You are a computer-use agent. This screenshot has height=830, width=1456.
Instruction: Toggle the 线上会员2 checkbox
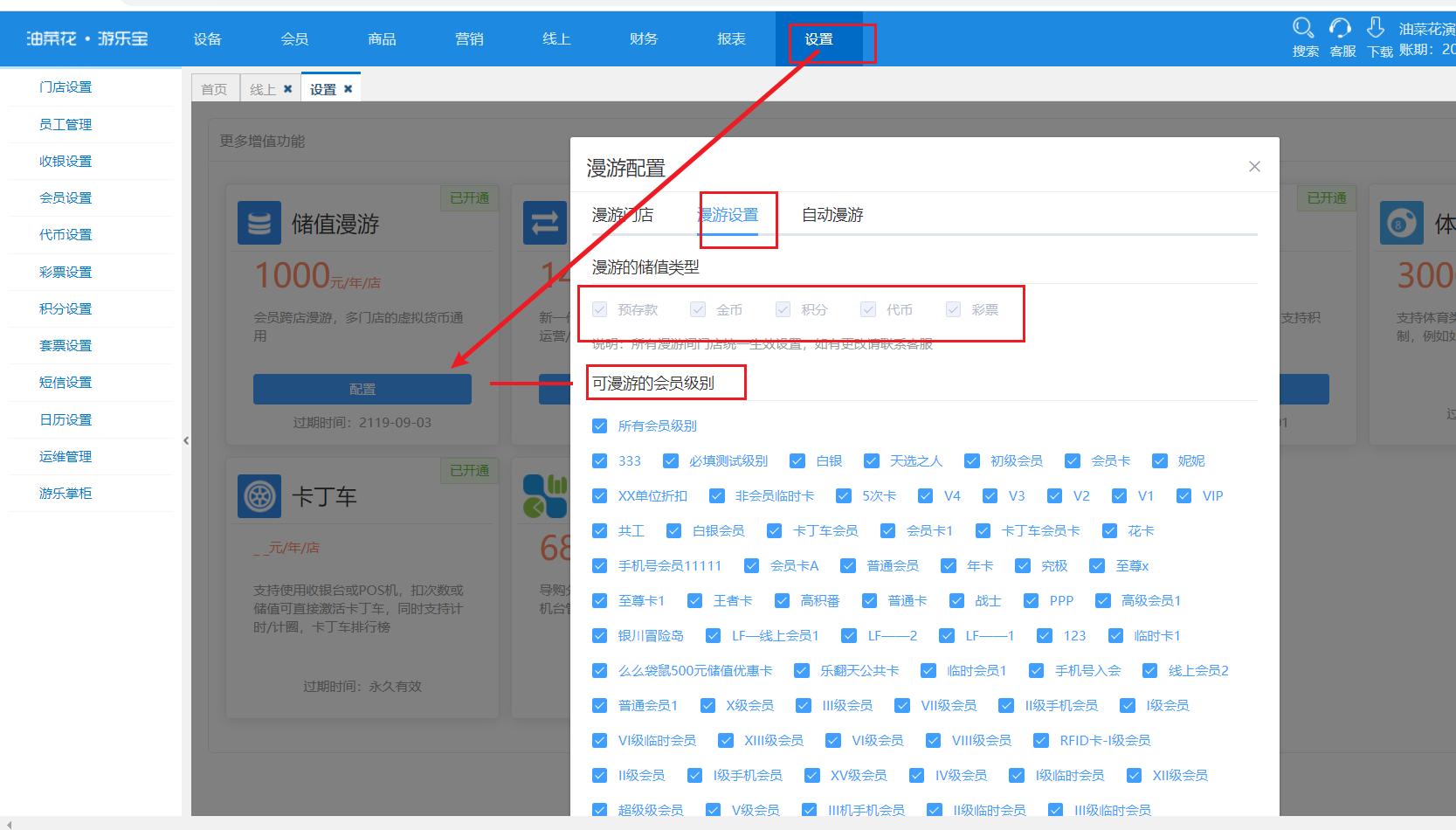pos(1149,671)
